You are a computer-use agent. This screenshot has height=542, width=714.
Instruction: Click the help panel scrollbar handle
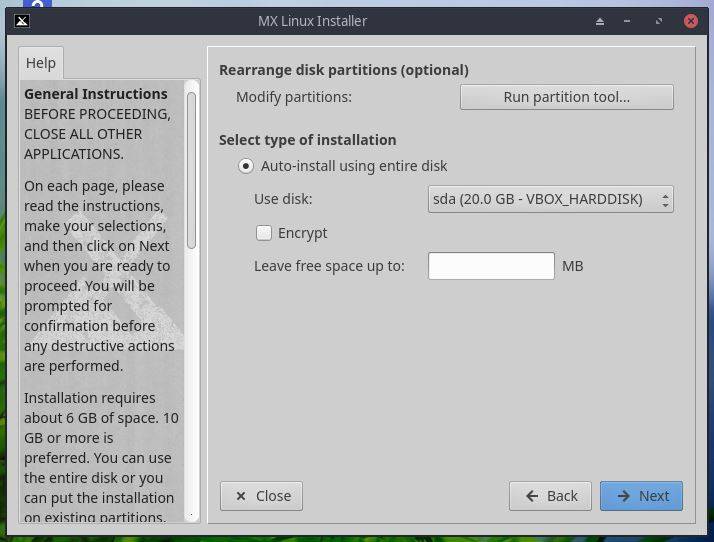(x=191, y=170)
